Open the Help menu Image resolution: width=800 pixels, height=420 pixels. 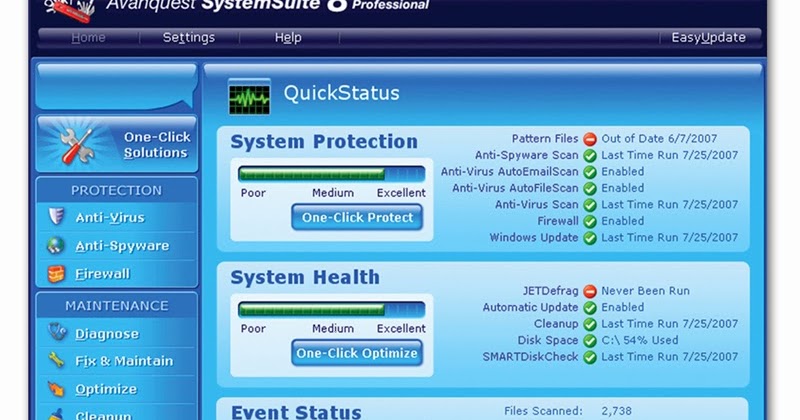tap(288, 38)
